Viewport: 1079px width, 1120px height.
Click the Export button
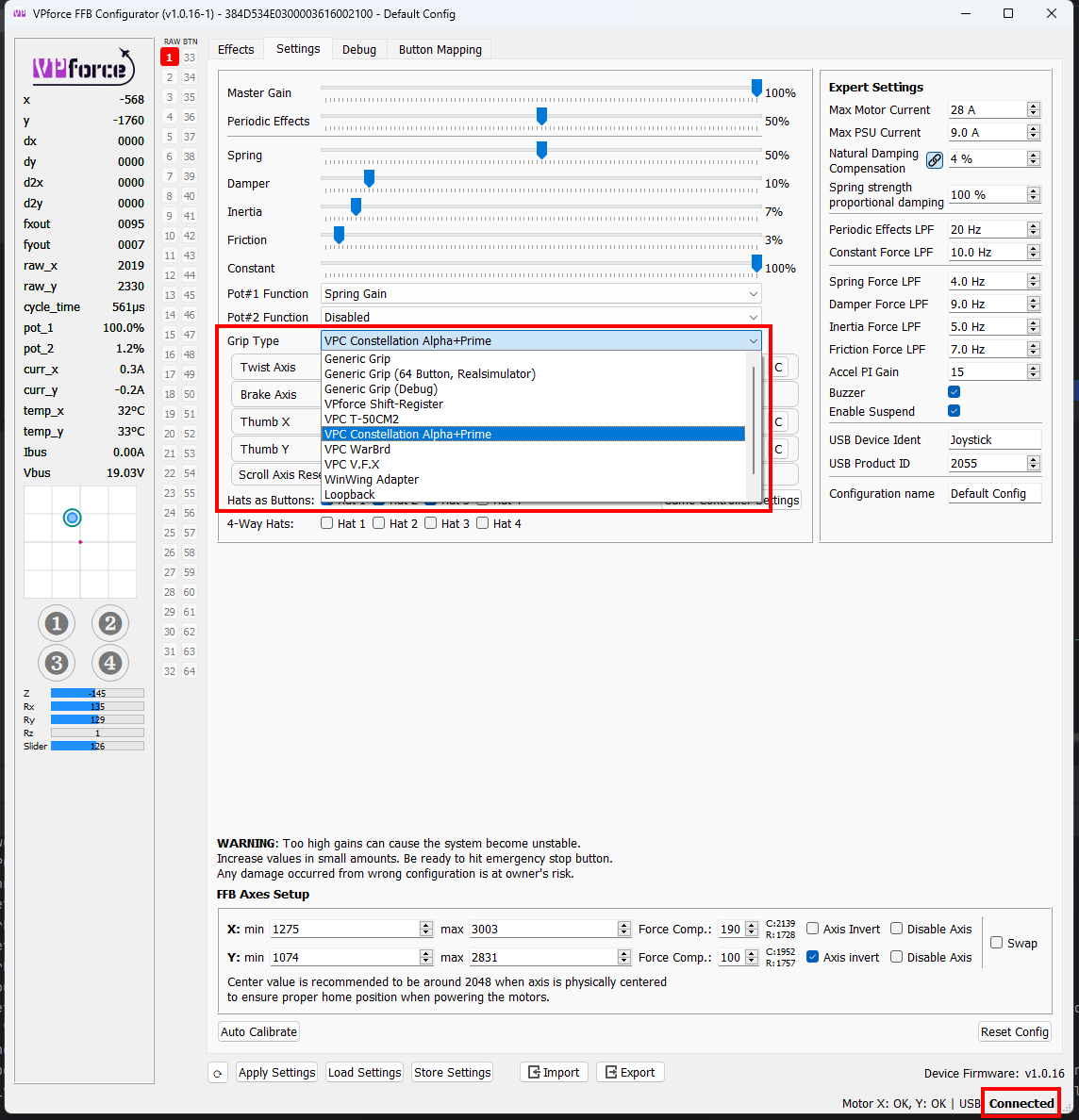point(630,1072)
